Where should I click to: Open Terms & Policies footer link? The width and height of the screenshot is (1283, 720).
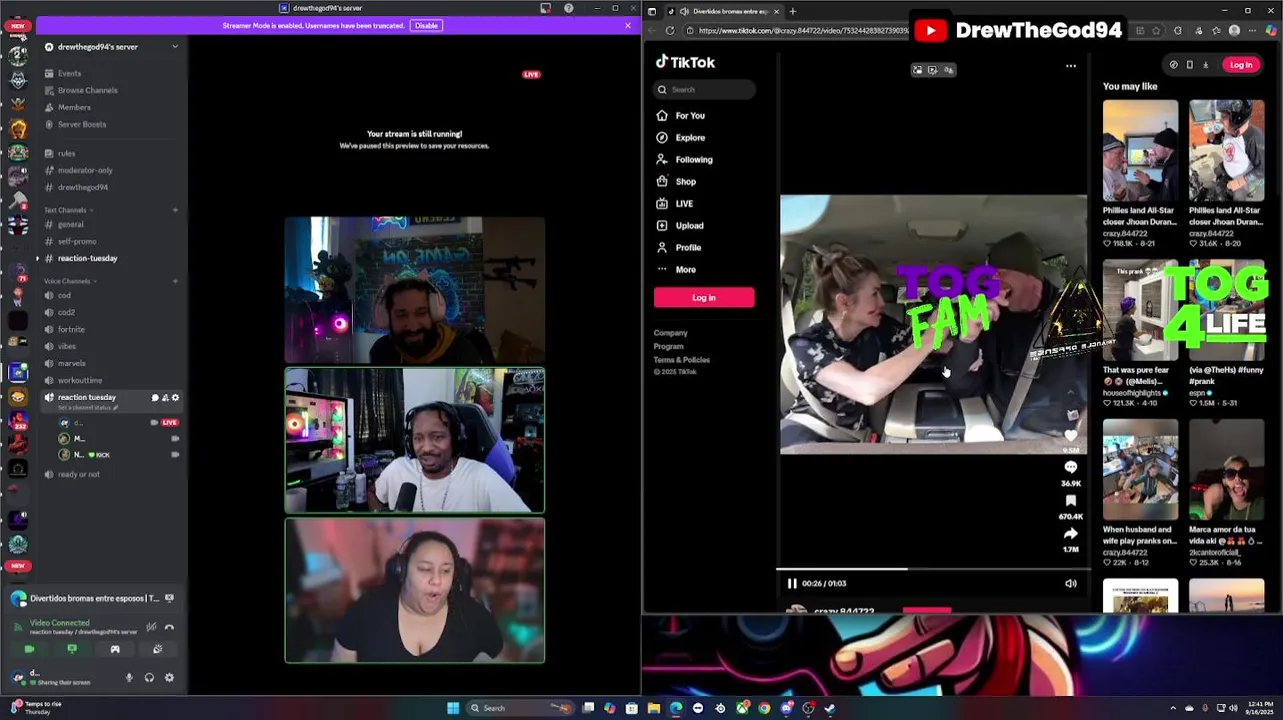(x=681, y=359)
